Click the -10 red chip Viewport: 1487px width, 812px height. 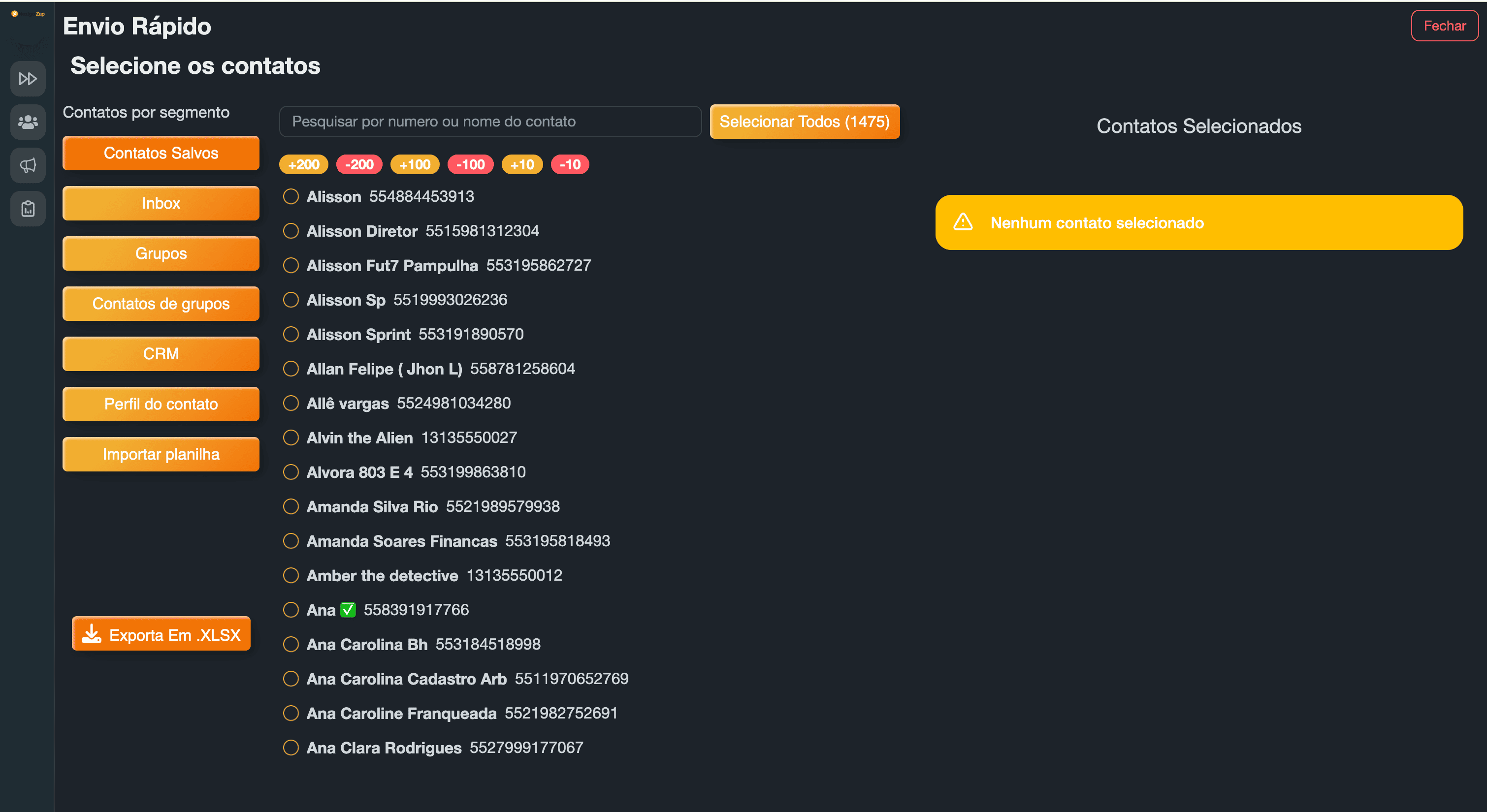pos(570,164)
